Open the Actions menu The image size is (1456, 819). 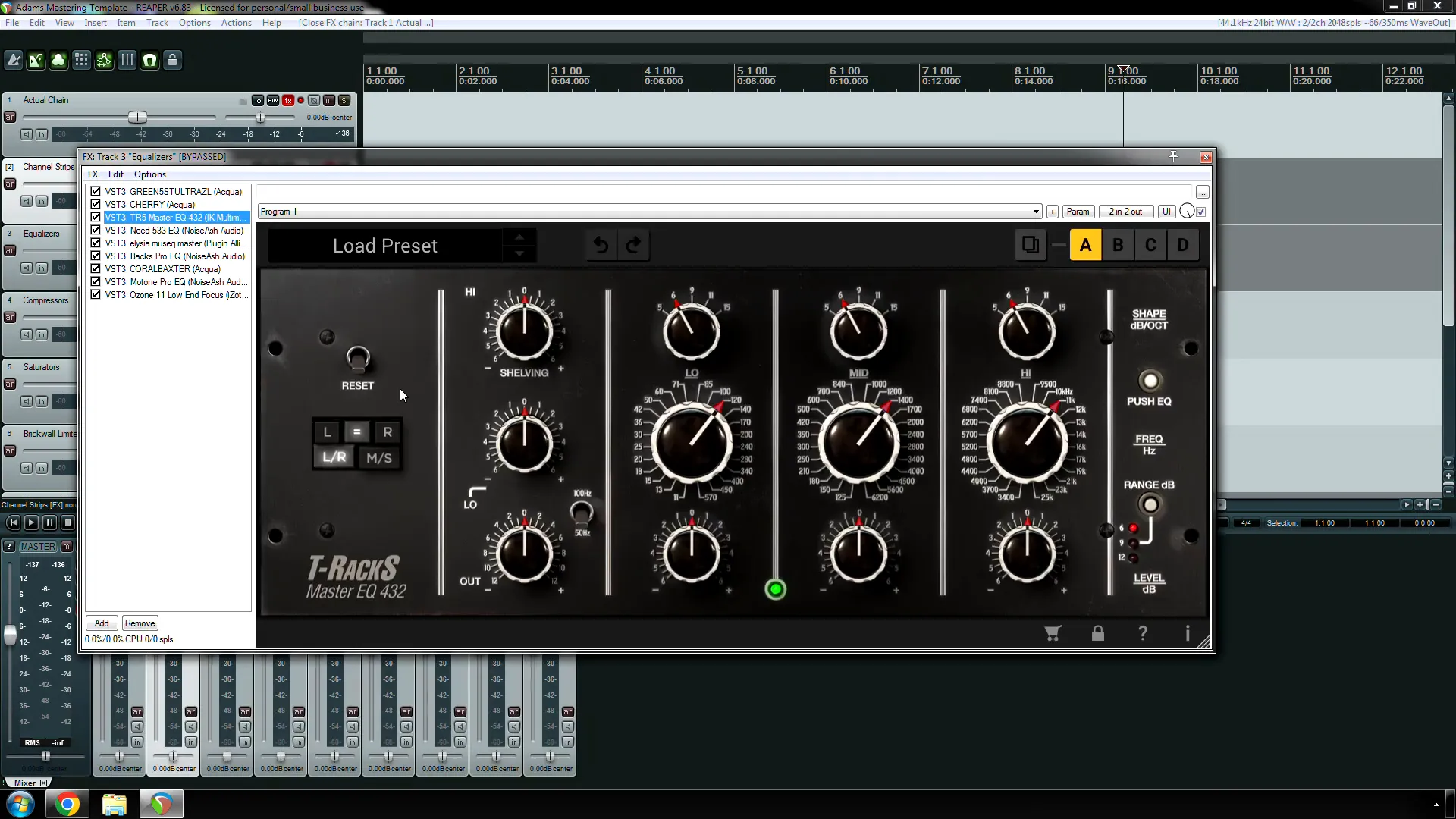(236, 23)
